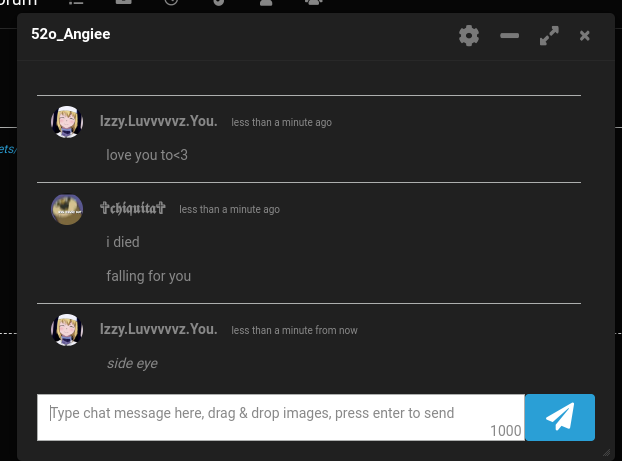
Task: Select the 'love you to<3' message text
Action: click(x=147, y=155)
